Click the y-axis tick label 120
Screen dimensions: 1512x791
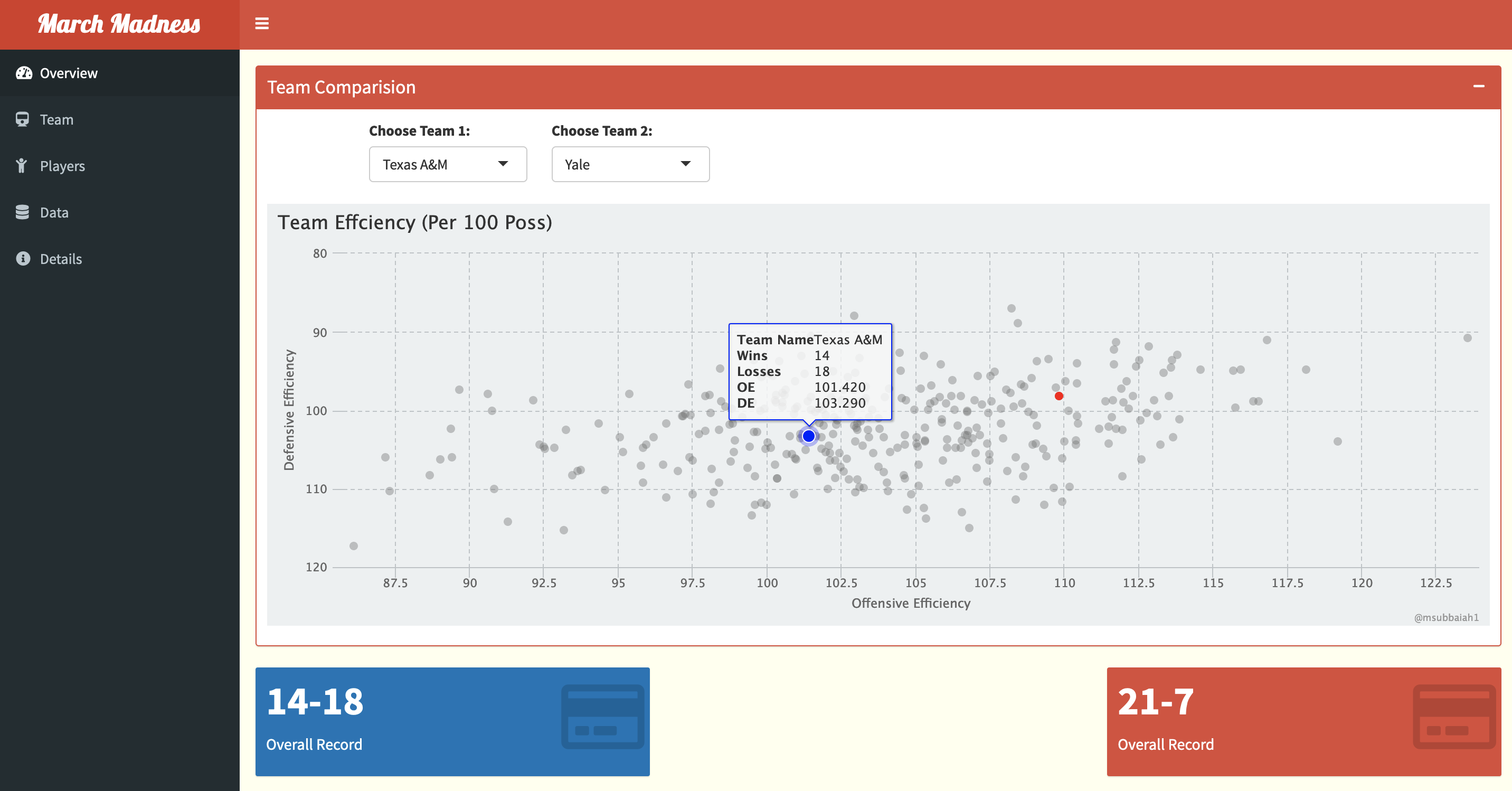point(316,567)
